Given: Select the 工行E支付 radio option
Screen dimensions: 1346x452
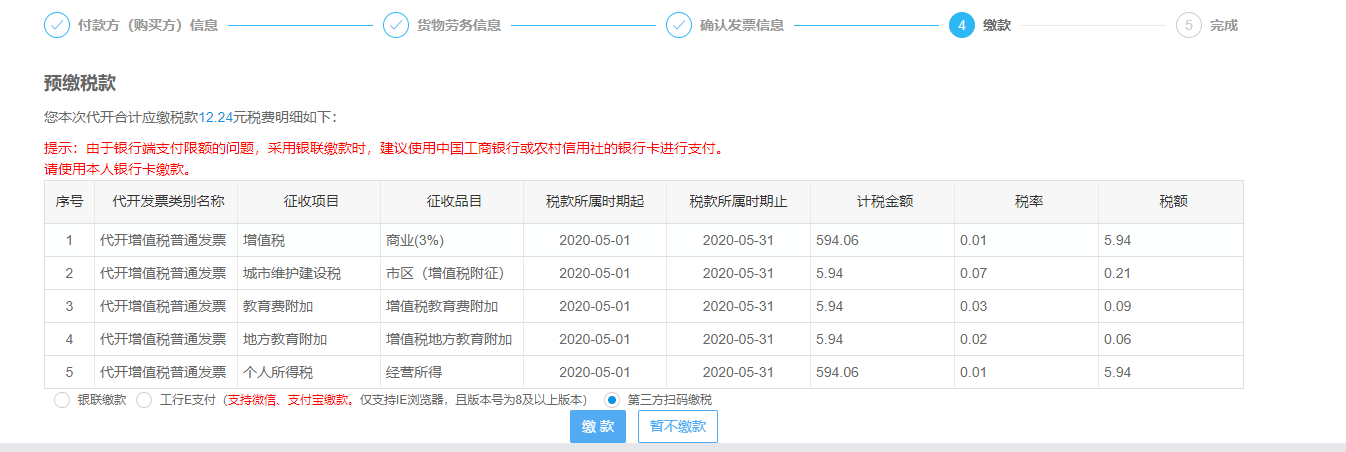Looking at the screenshot, I should tap(144, 400).
